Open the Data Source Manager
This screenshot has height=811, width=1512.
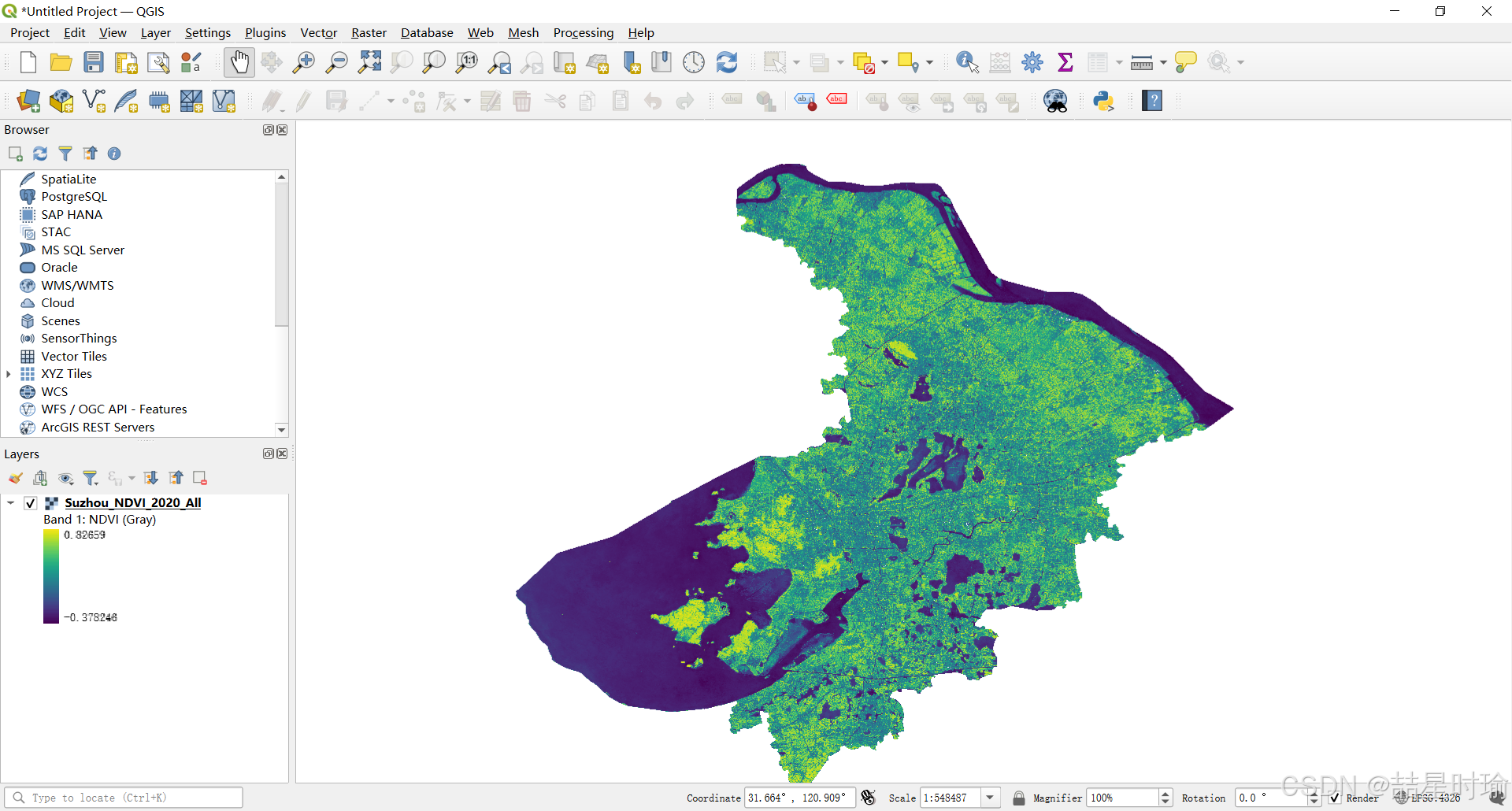tap(28, 101)
